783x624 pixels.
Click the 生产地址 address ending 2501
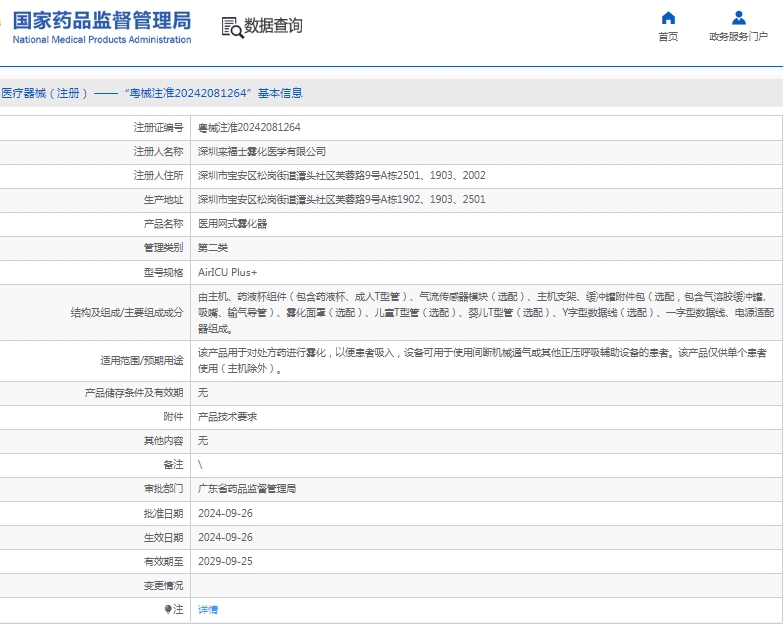(x=342, y=199)
